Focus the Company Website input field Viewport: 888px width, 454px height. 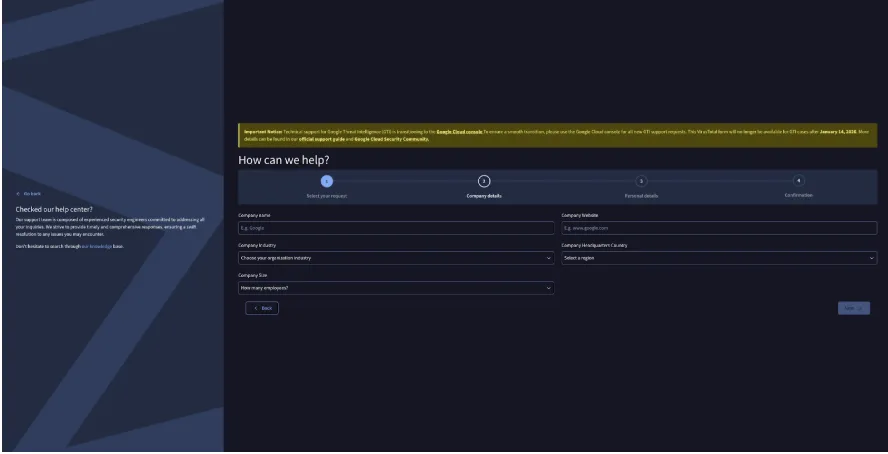[719, 228]
